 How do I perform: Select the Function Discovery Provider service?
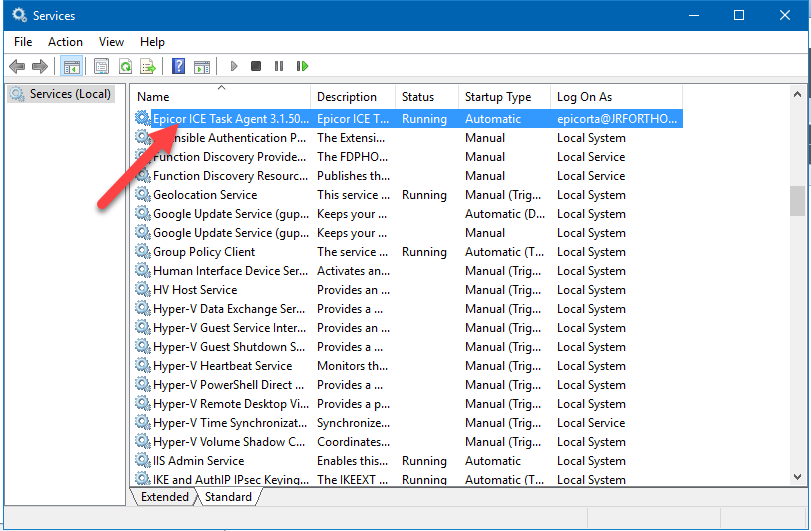pyautogui.click(x=408, y=157)
